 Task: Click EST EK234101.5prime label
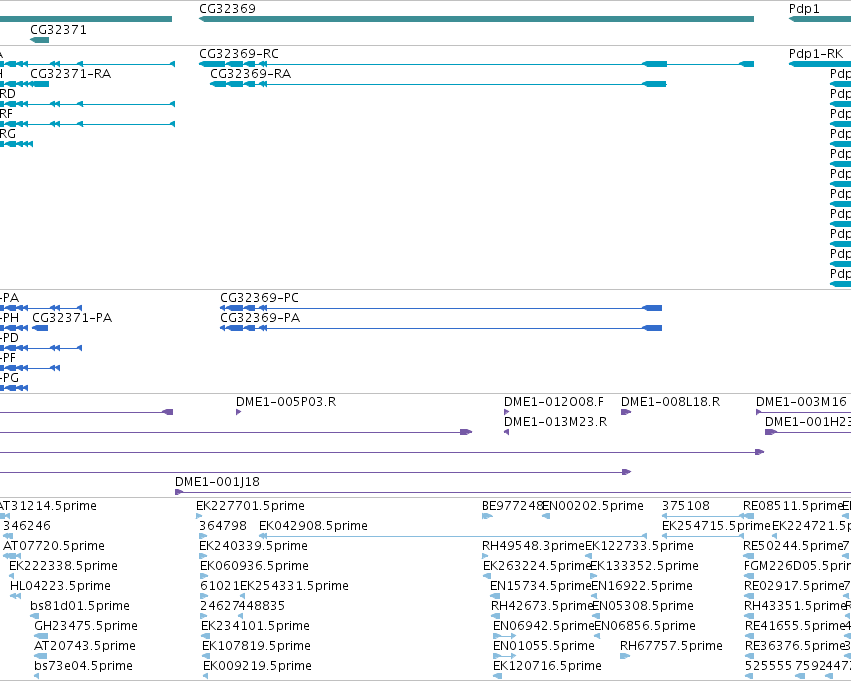pos(255,626)
